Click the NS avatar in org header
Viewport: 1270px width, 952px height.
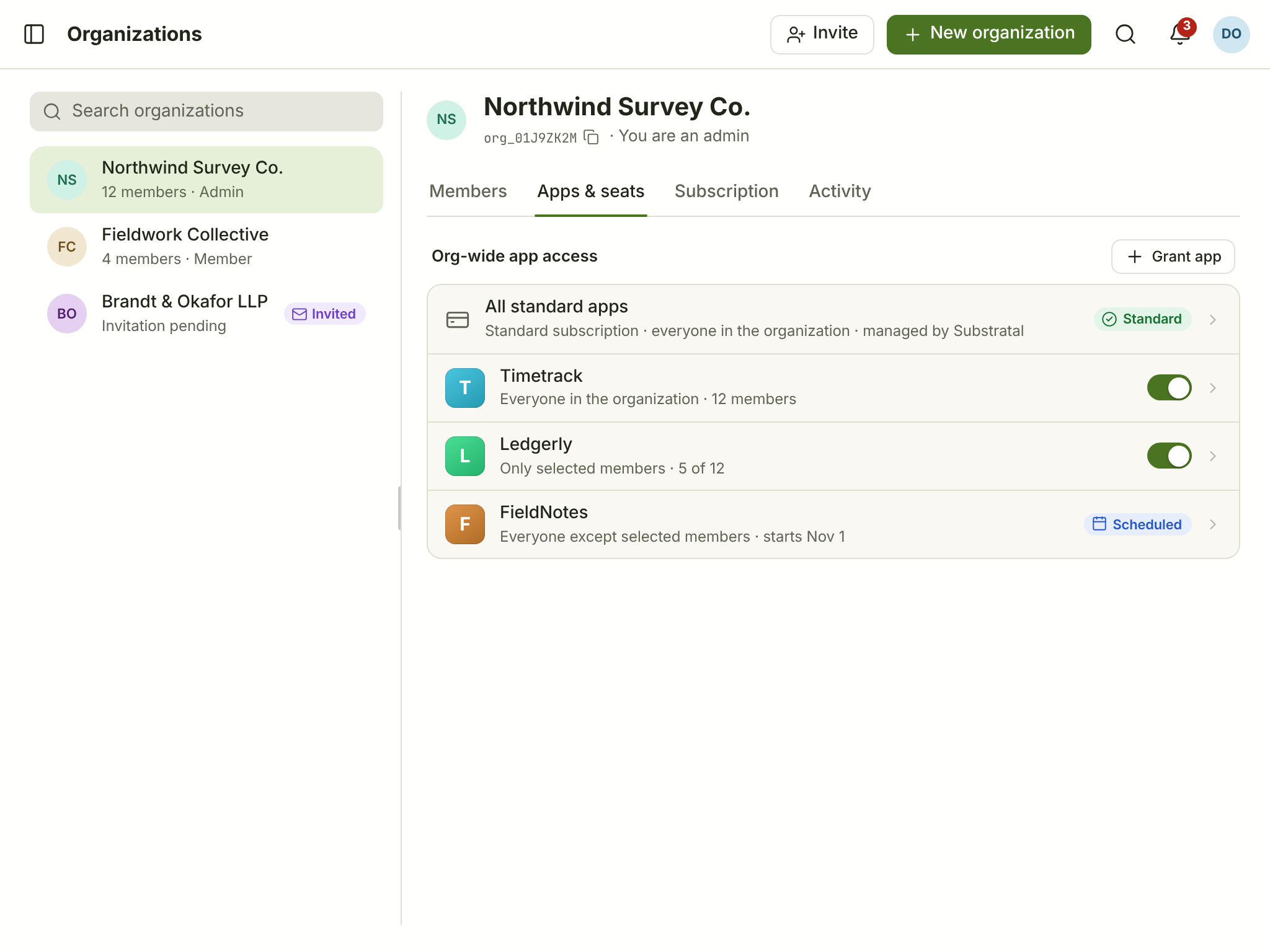(x=446, y=120)
